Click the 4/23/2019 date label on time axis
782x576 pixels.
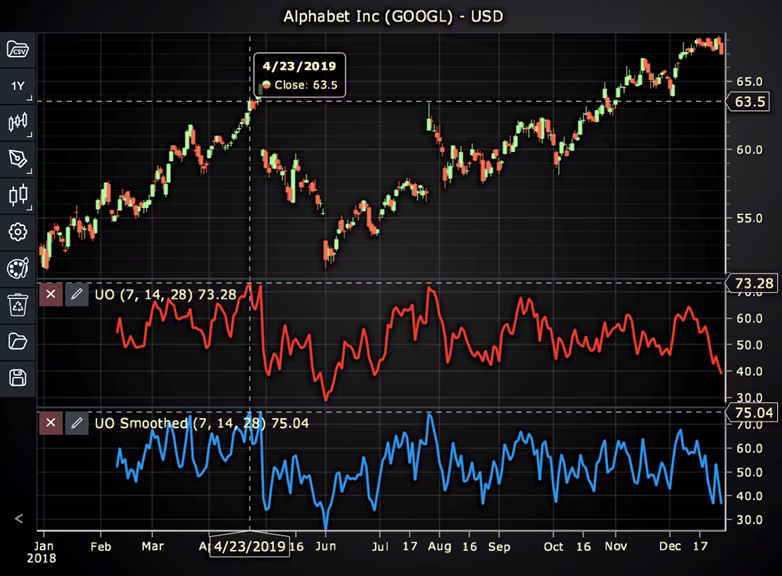click(x=249, y=546)
